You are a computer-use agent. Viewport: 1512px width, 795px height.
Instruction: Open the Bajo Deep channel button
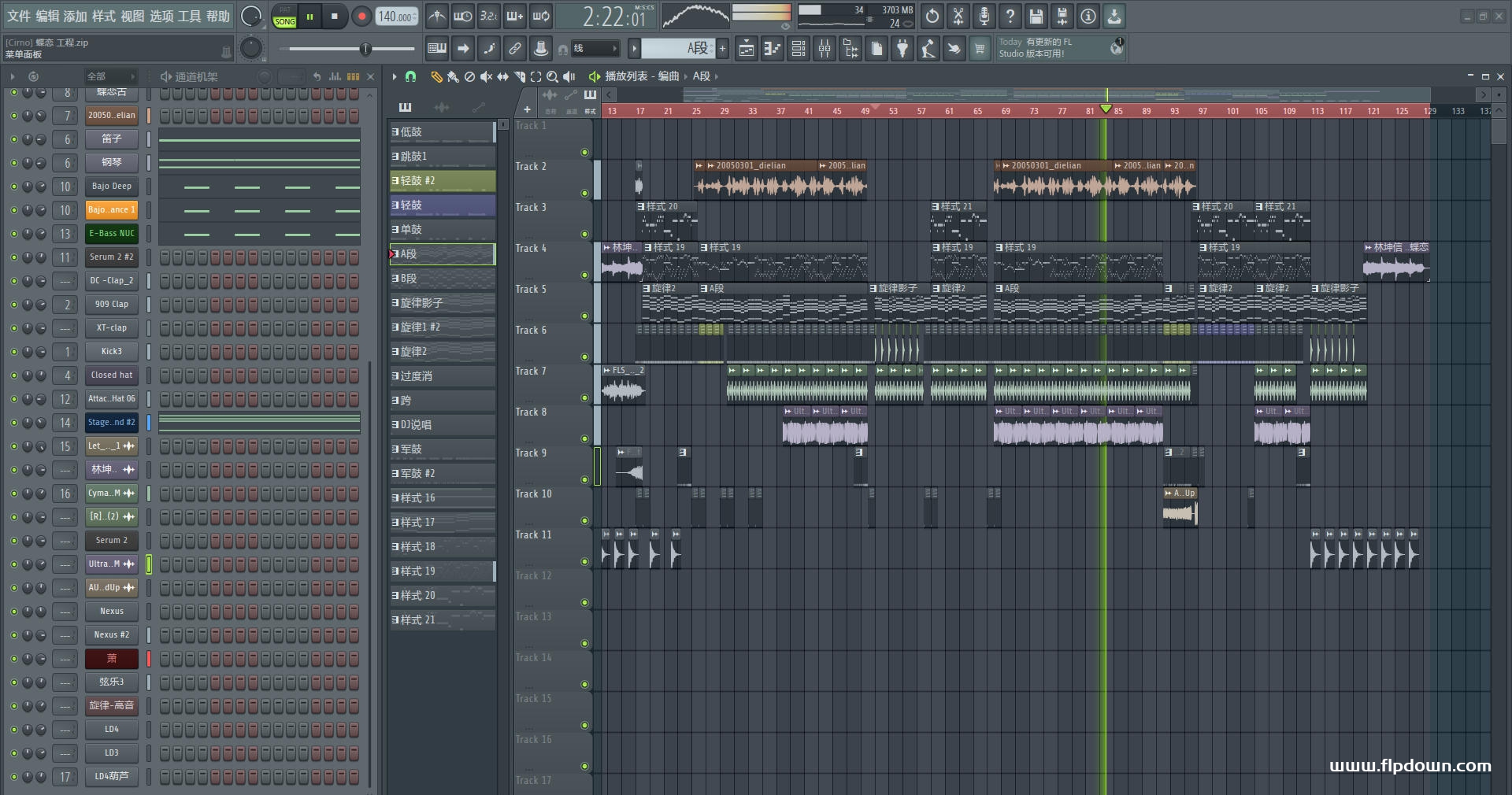point(112,187)
